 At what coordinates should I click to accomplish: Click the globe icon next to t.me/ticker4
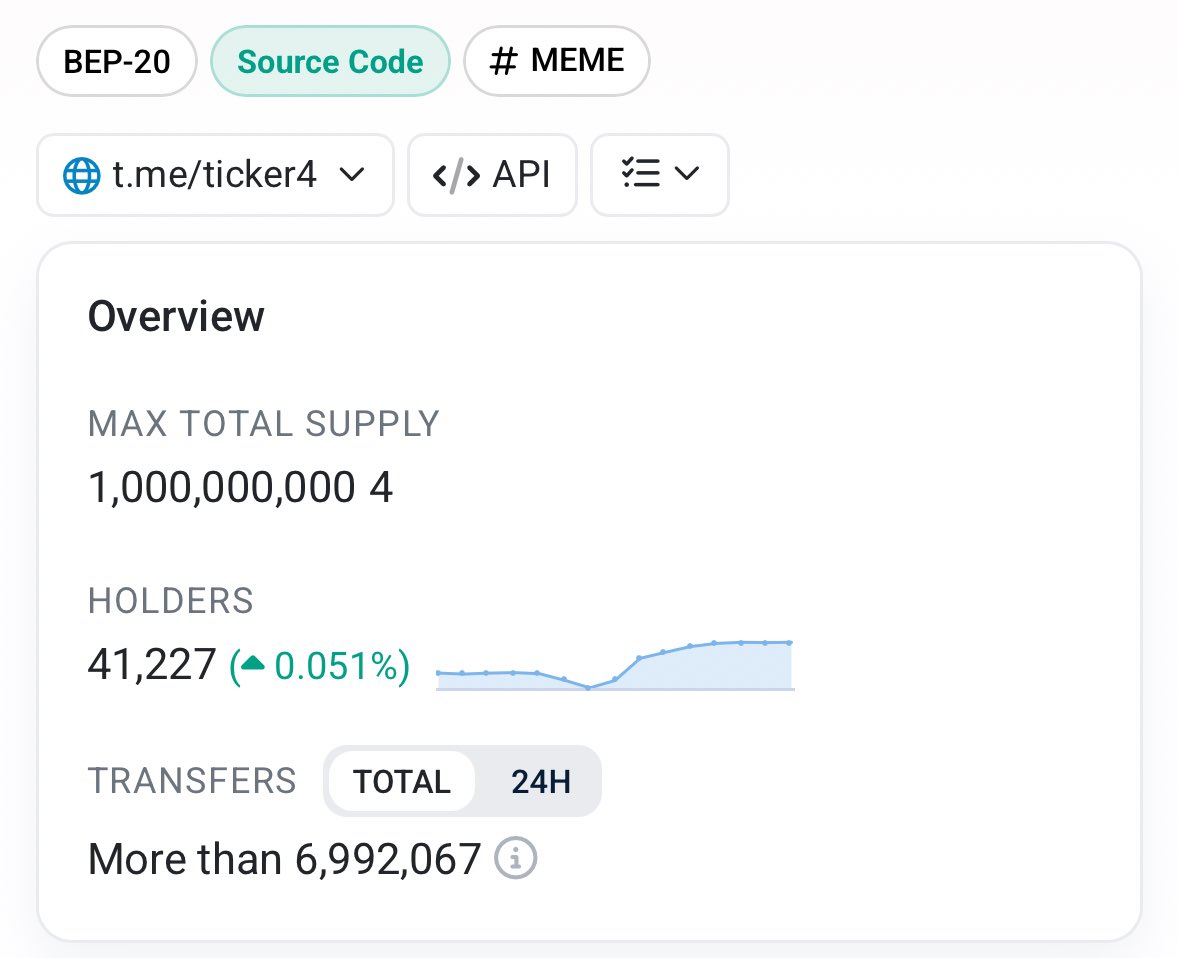(81, 175)
